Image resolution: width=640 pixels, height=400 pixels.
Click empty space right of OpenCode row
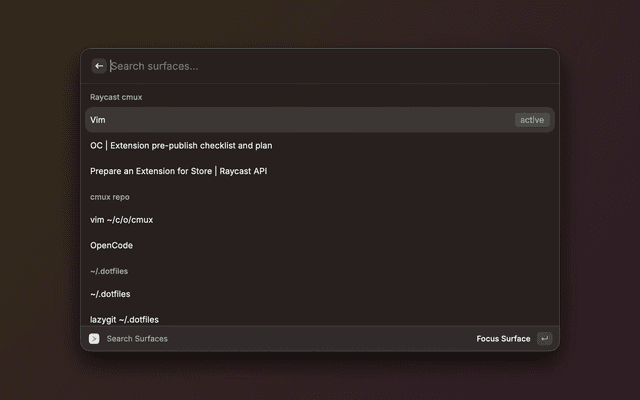pyautogui.click(x=400, y=245)
